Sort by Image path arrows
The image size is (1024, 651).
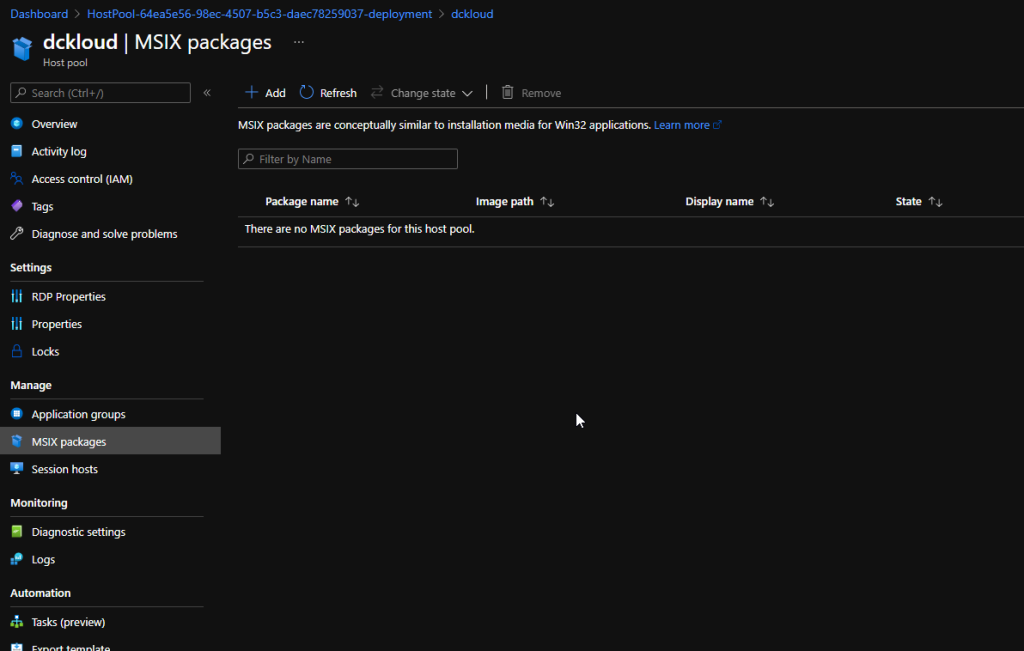(547, 202)
